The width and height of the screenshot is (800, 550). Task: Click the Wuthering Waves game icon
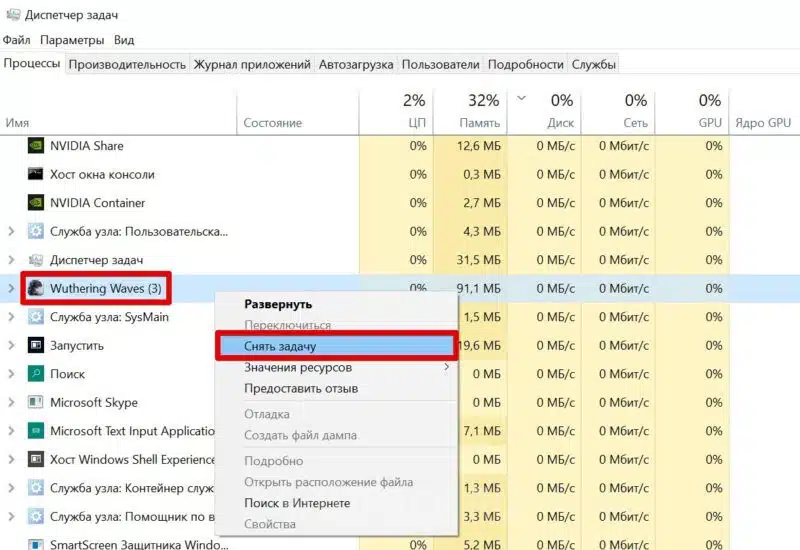pyautogui.click(x=37, y=289)
